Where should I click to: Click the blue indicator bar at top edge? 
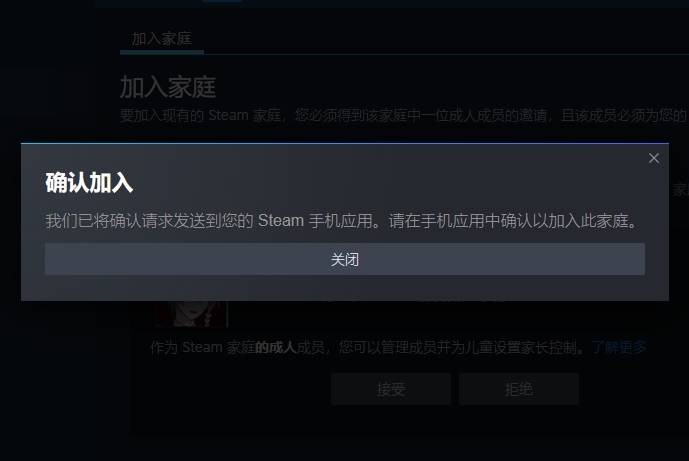point(222,1)
